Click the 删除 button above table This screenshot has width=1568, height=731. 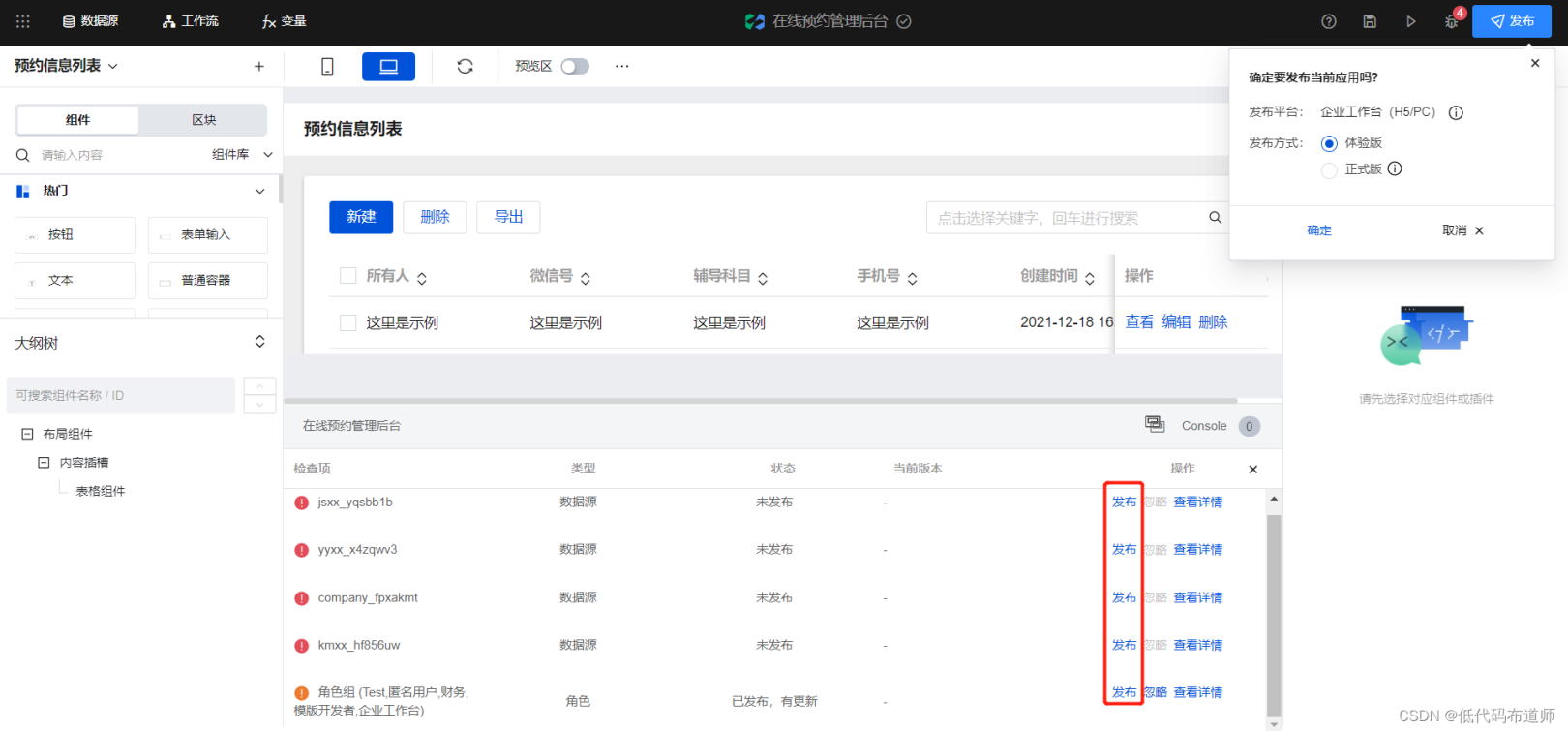pos(435,217)
